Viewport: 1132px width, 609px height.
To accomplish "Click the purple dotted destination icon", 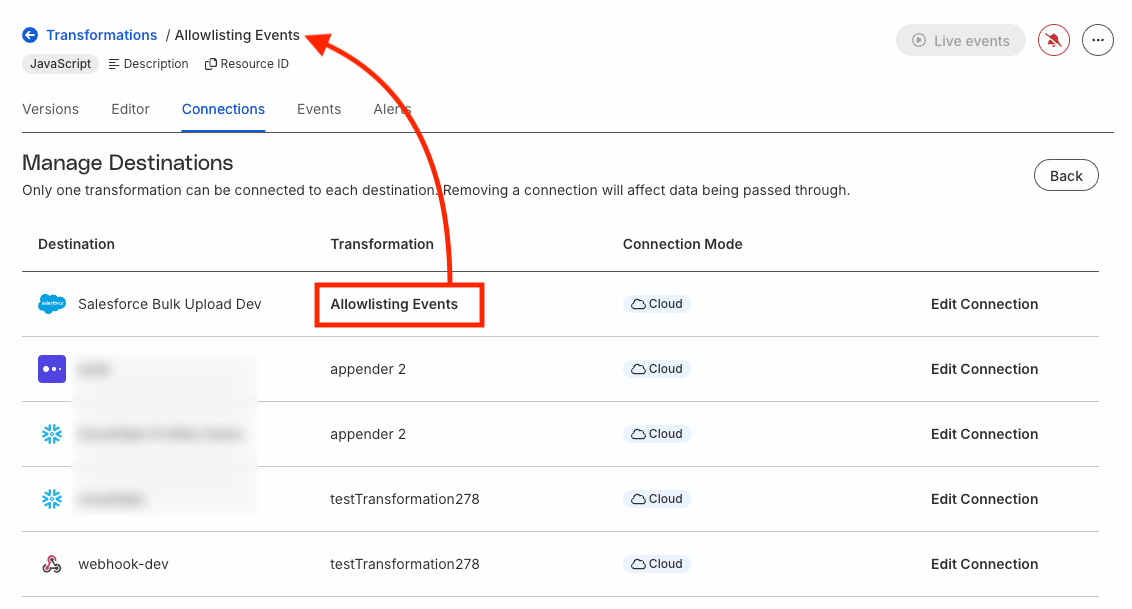I will coord(52,369).
